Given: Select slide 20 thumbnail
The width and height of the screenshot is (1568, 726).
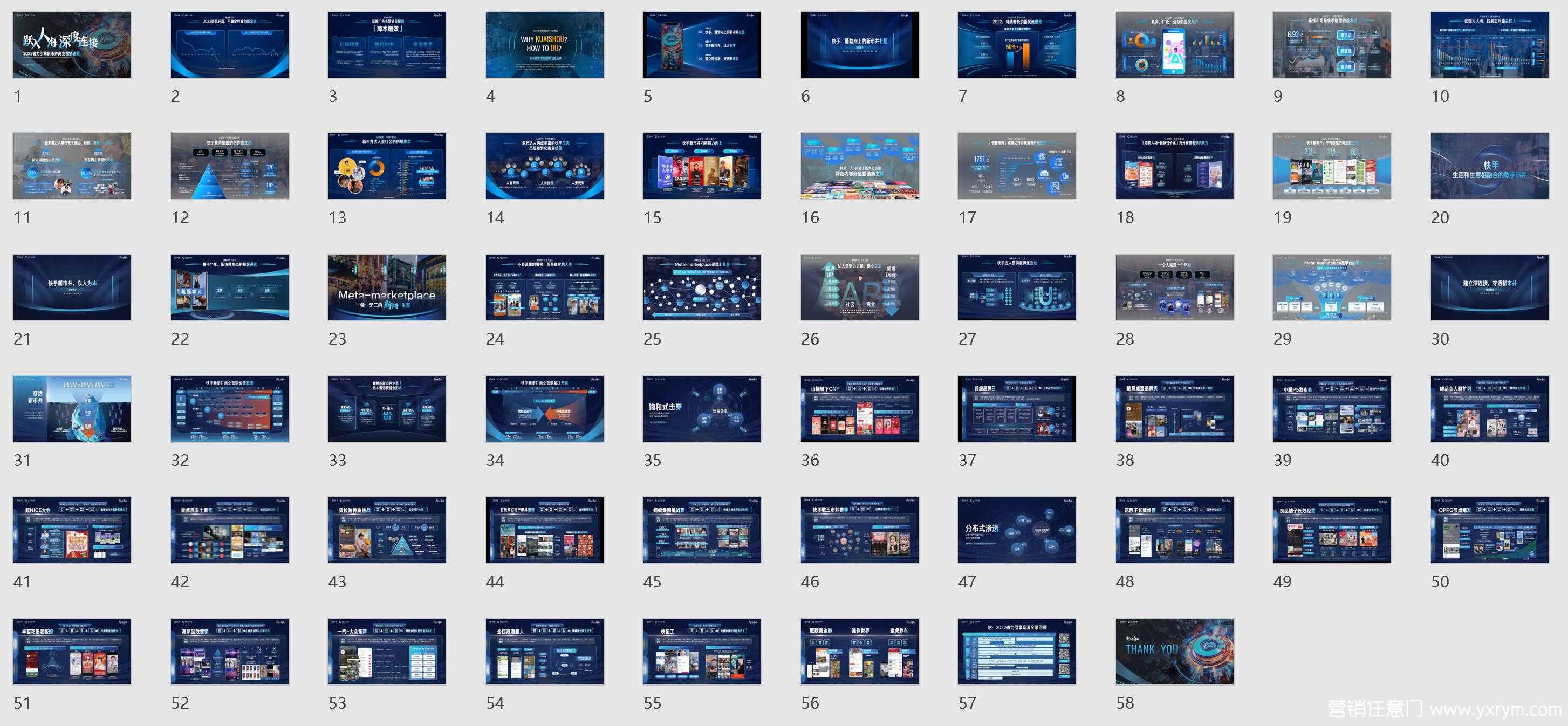Looking at the screenshot, I should pos(1489,166).
